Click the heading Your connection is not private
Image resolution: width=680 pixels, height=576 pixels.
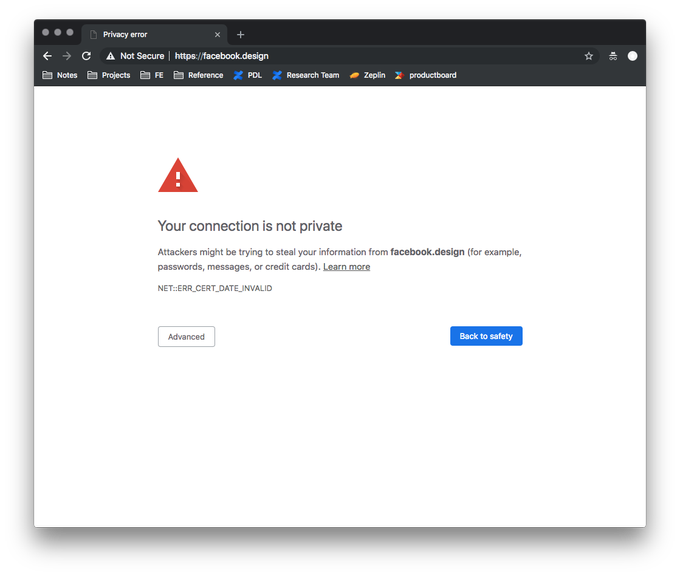pos(250,226)
